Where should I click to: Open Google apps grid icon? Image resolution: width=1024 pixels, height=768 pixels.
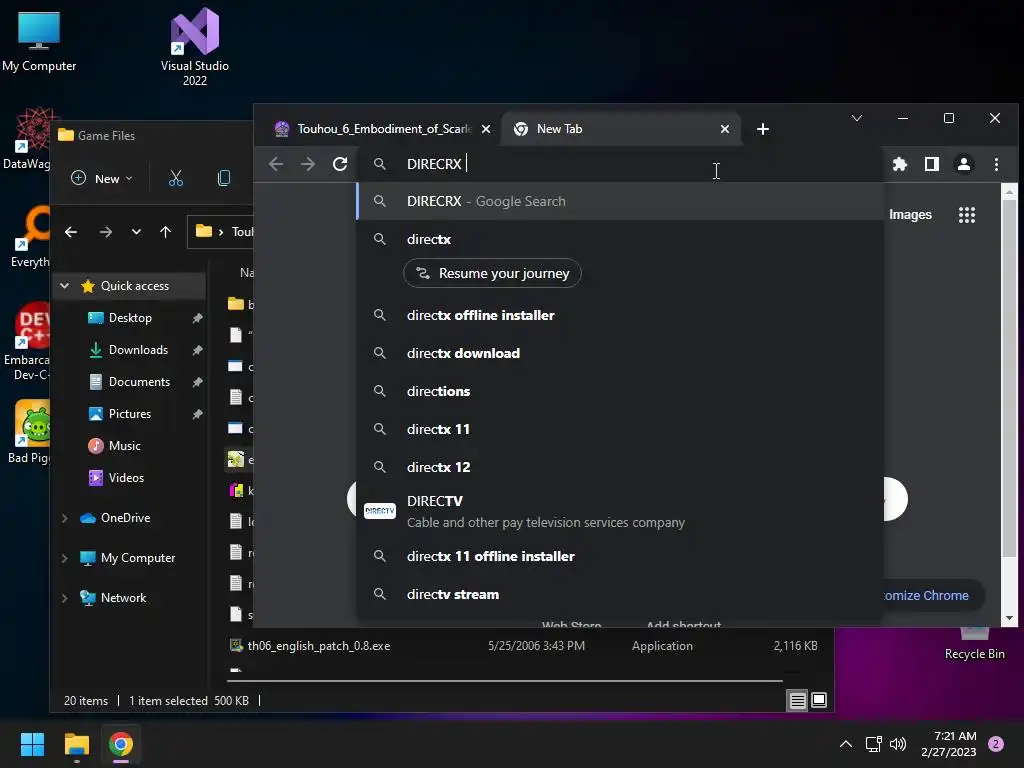tap(967, 215)
